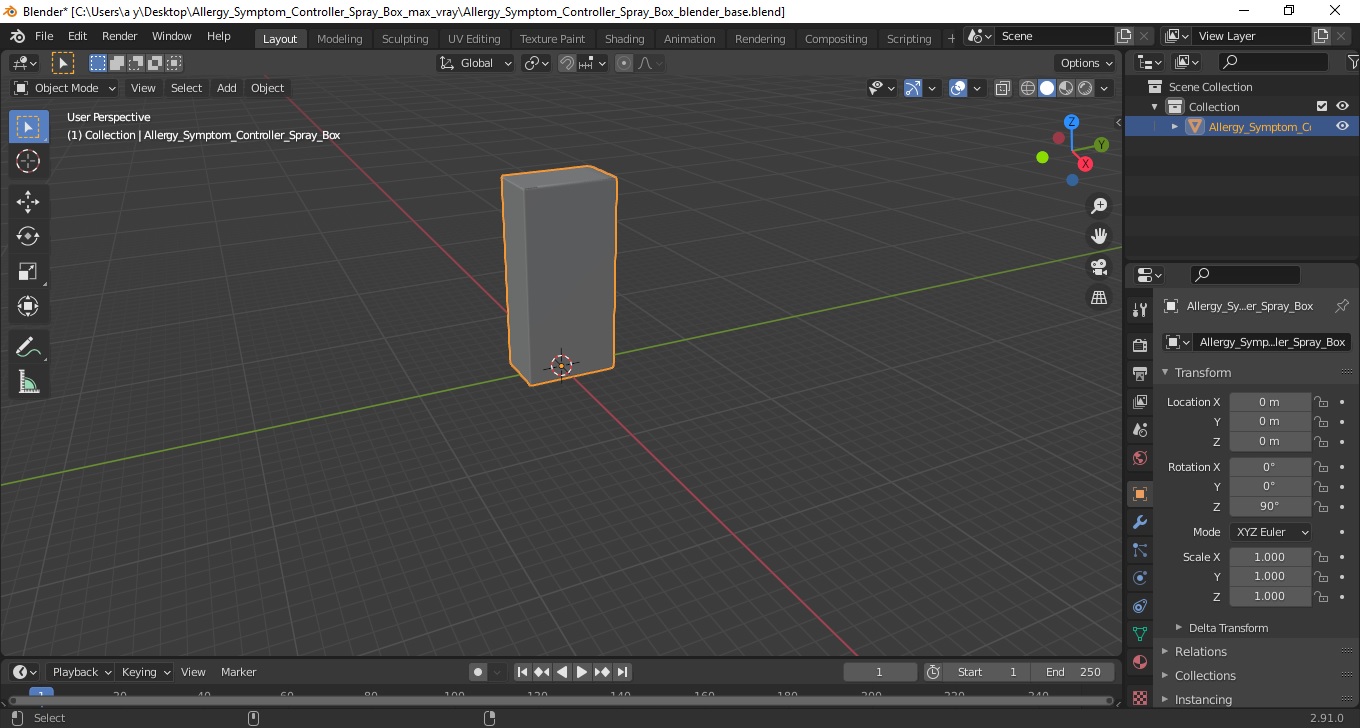Open the Tool properties tab
This screenshot has height=728, width=1360.
click(1139, 309)
